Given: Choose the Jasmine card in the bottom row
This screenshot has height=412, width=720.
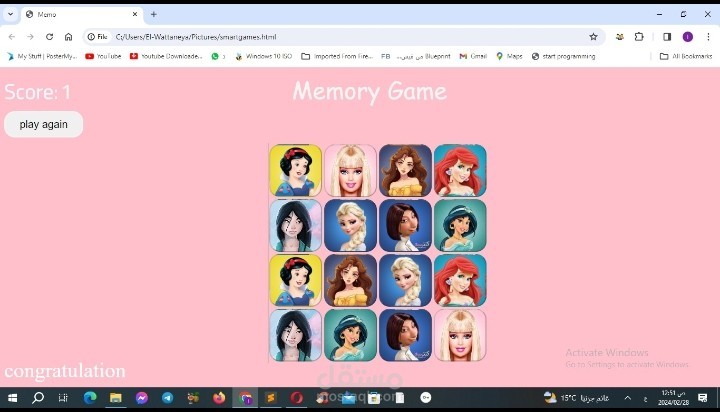Looking at the screenshot, I should (x=350, y=335).
